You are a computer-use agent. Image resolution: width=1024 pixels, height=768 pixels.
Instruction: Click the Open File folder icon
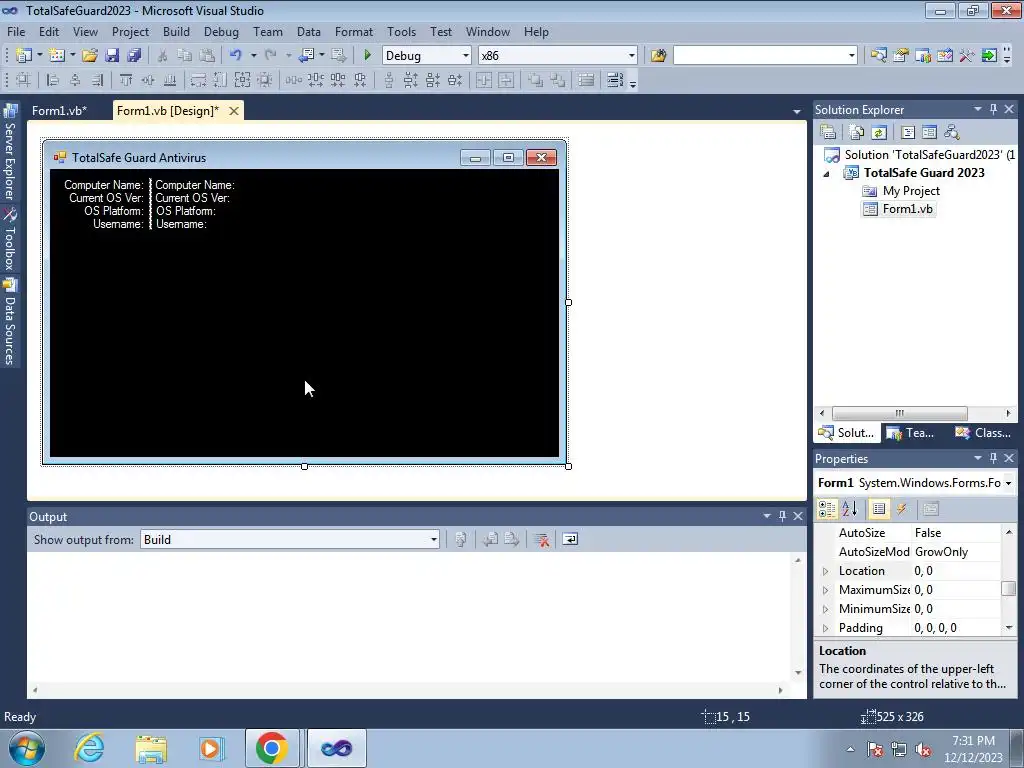coord(89,56)
